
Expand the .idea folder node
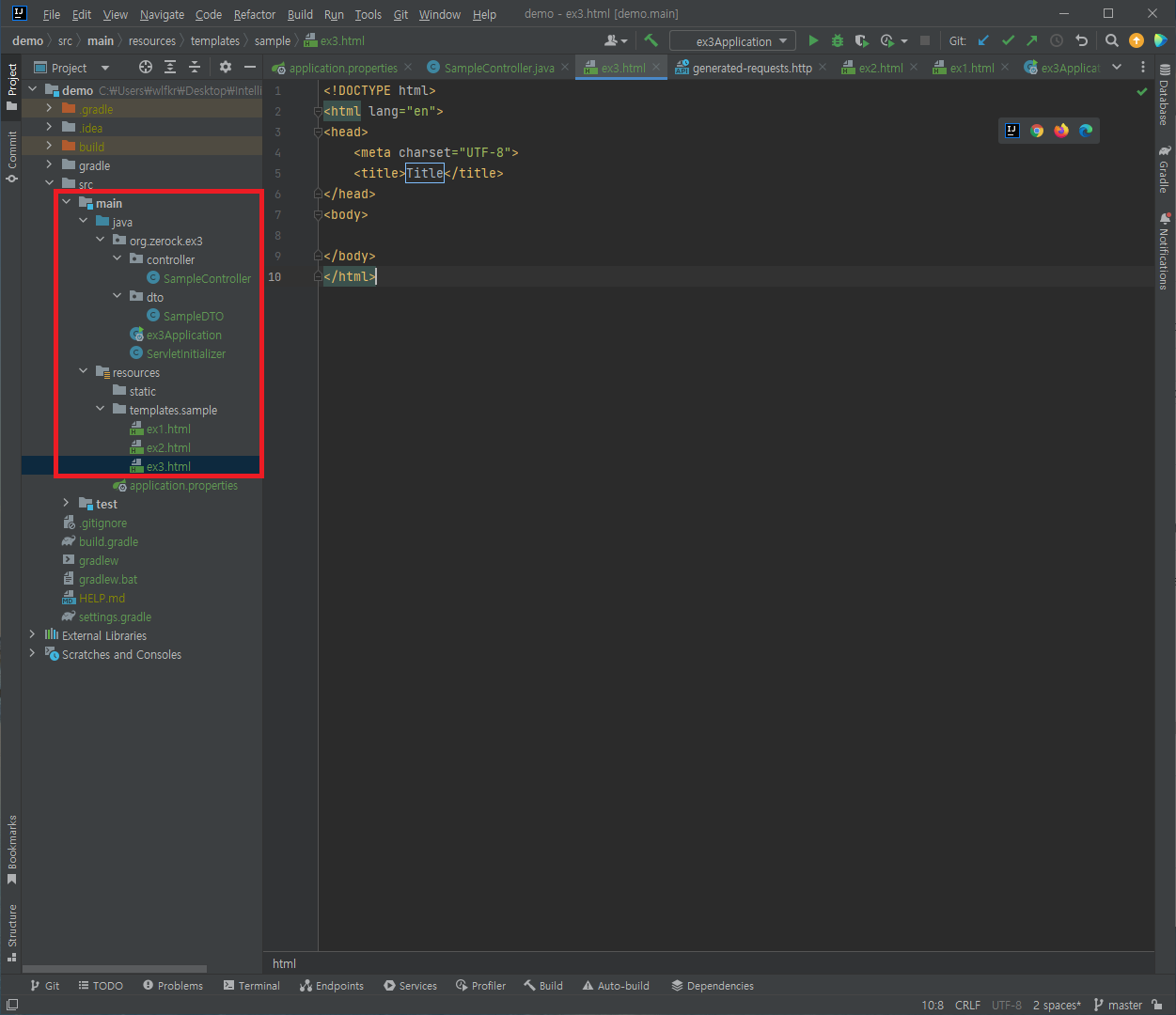49,128
